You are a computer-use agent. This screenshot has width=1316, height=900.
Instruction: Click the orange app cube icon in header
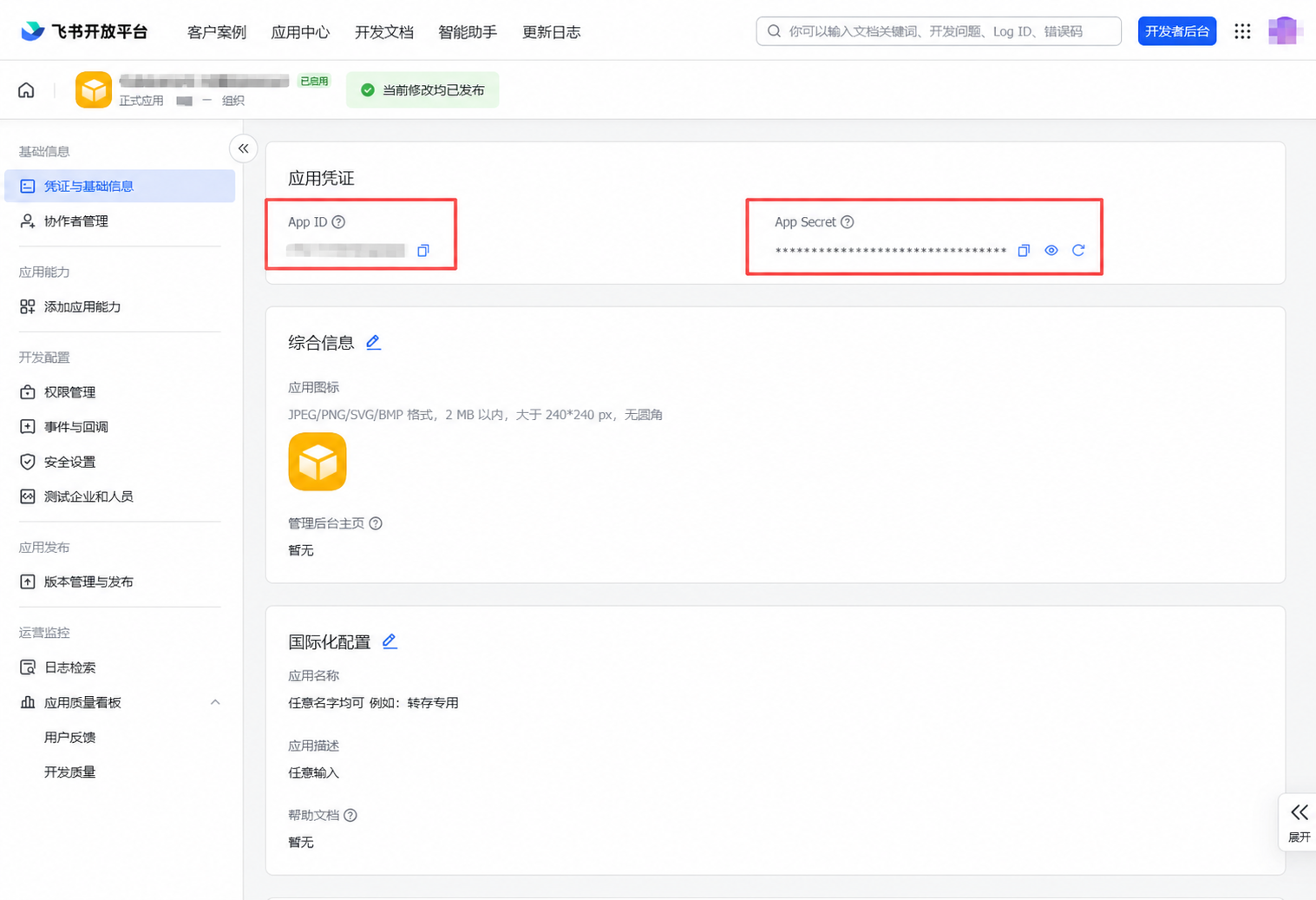click(94, 90)
